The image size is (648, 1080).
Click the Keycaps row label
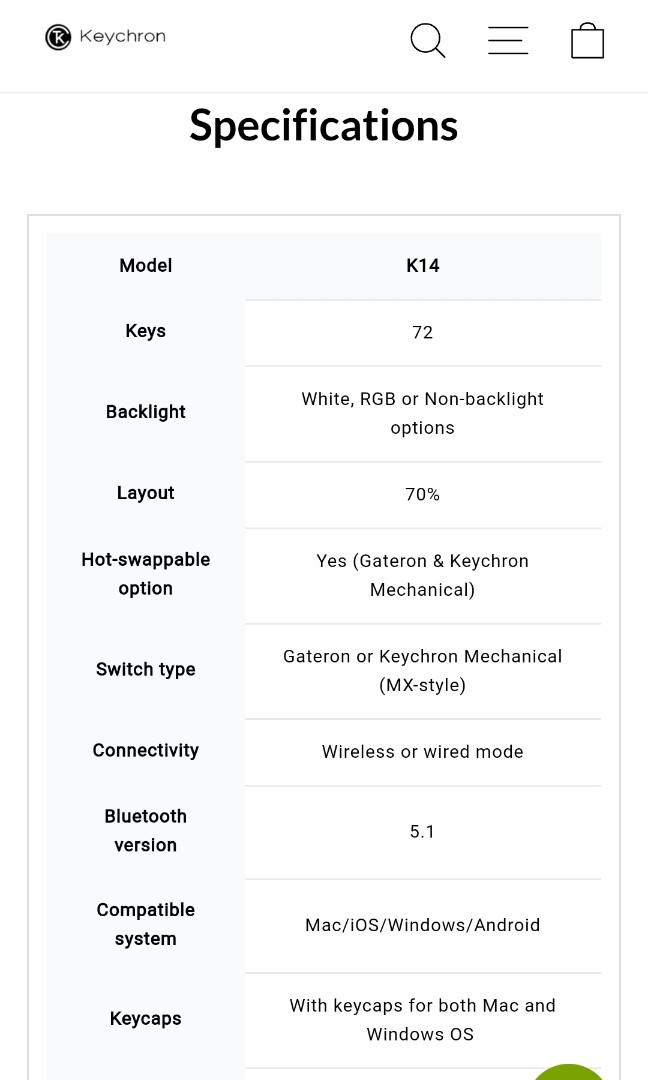pyautogui.click(x=145, y=1018)
